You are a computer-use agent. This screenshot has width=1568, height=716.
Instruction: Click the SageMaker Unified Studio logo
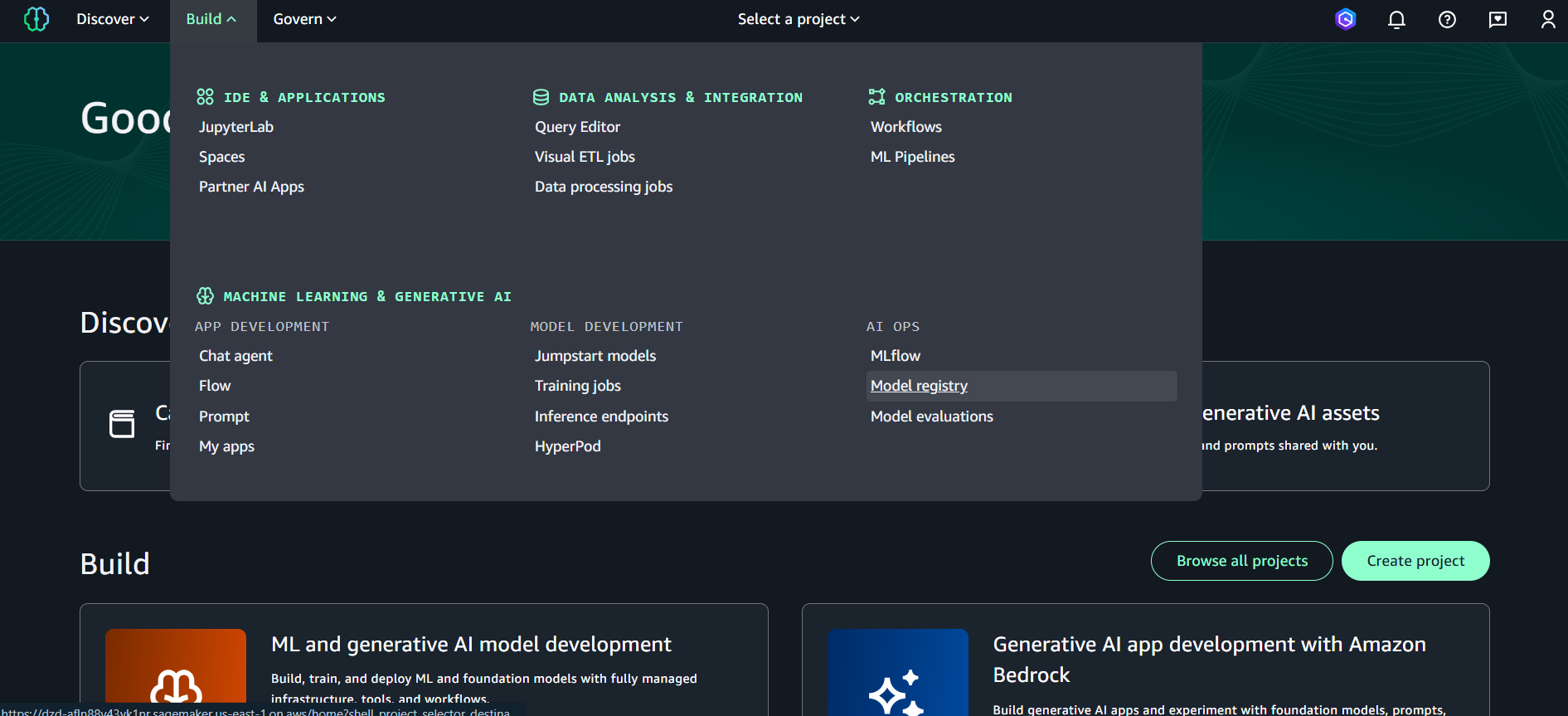tap(36, 19)
